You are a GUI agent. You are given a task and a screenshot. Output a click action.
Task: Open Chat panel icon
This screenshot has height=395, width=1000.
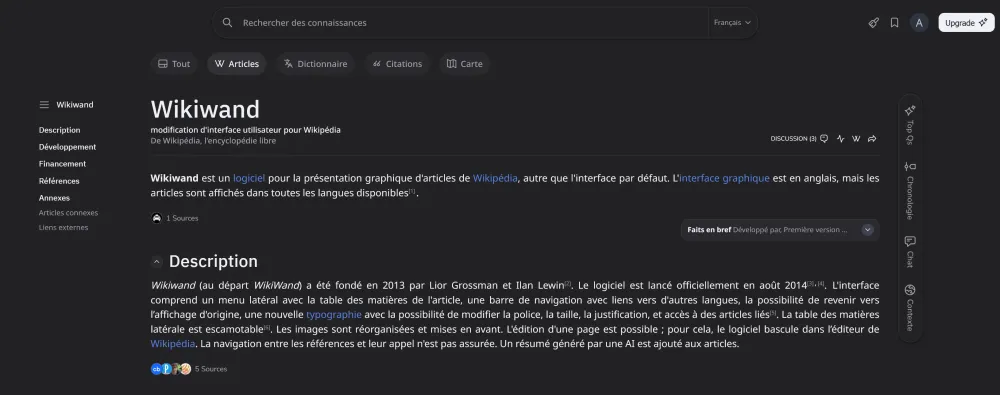[910, 242]
